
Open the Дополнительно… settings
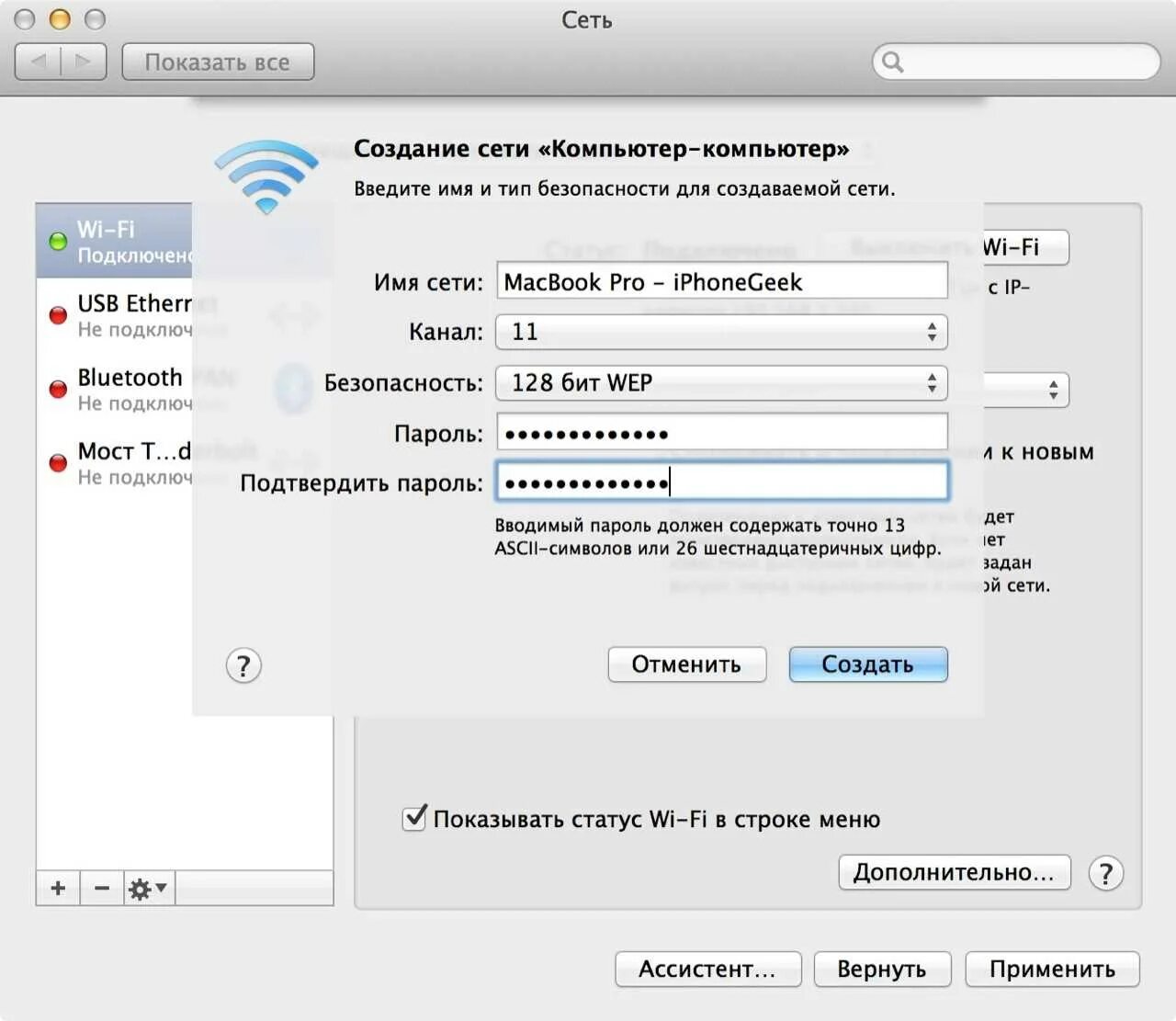pos(955,872)
